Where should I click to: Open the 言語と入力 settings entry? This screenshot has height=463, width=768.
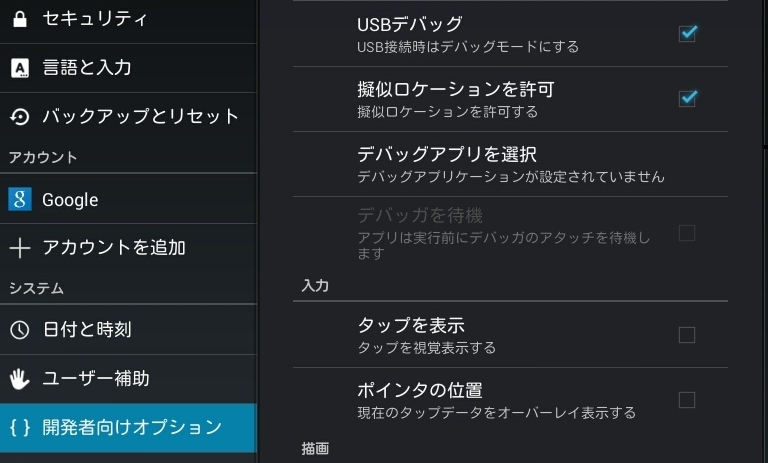click(87, 68)
